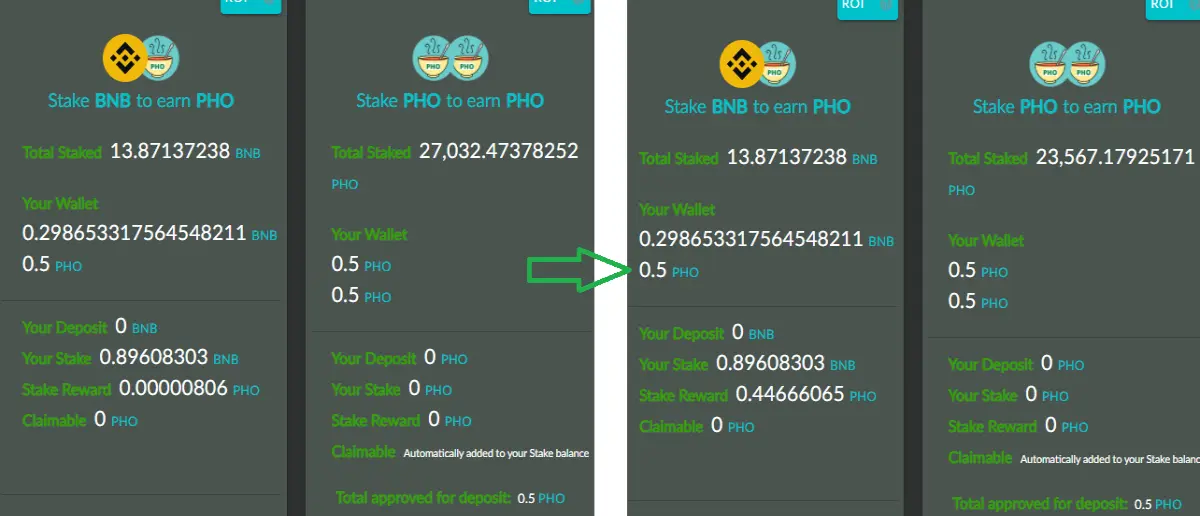1200x516 pixels.
Task: Click BNB coin icon on card with reward 0.00000806
Action: click(x=123, y=58)
